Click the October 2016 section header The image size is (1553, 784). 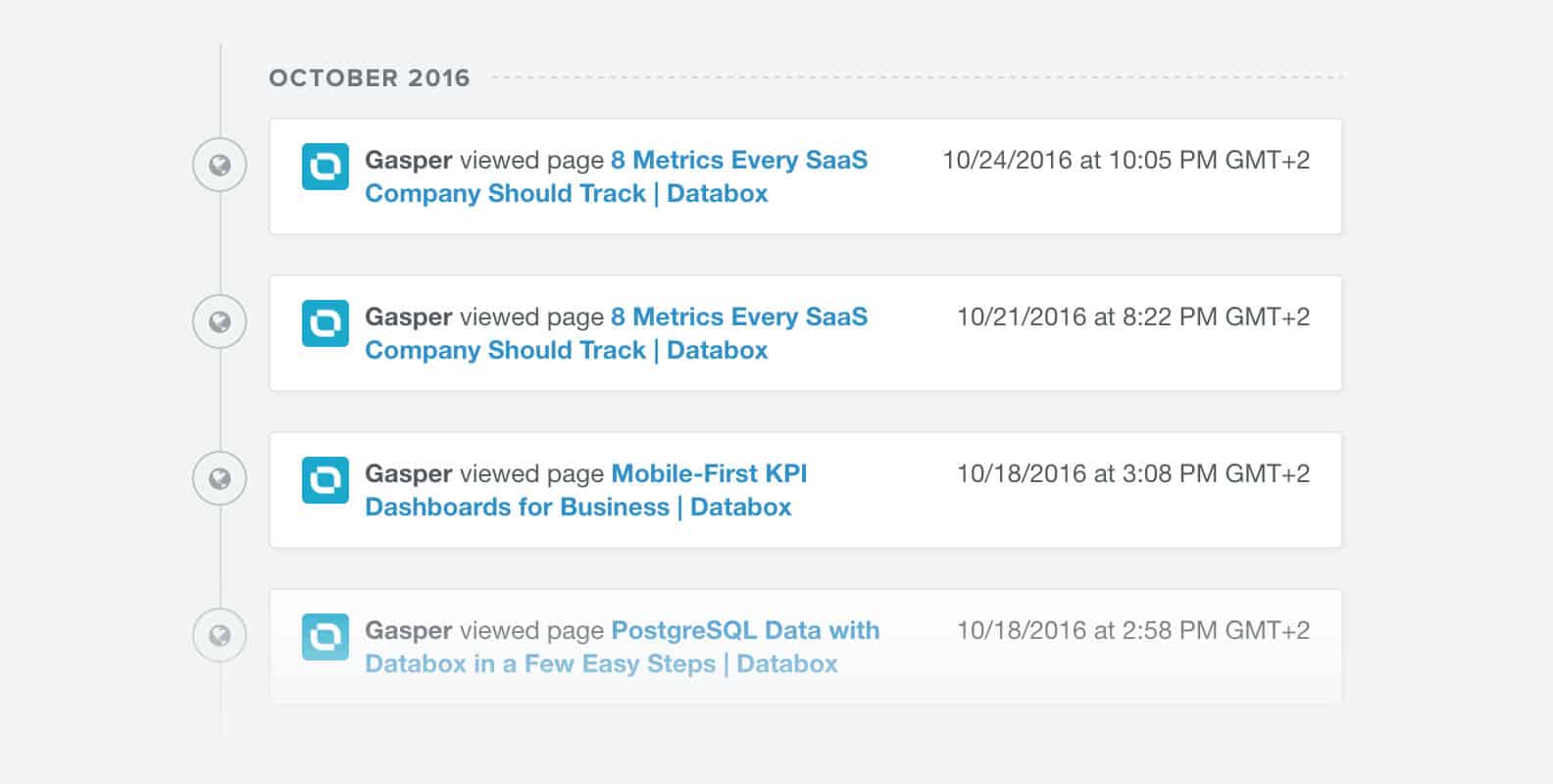tap(370, 78)
